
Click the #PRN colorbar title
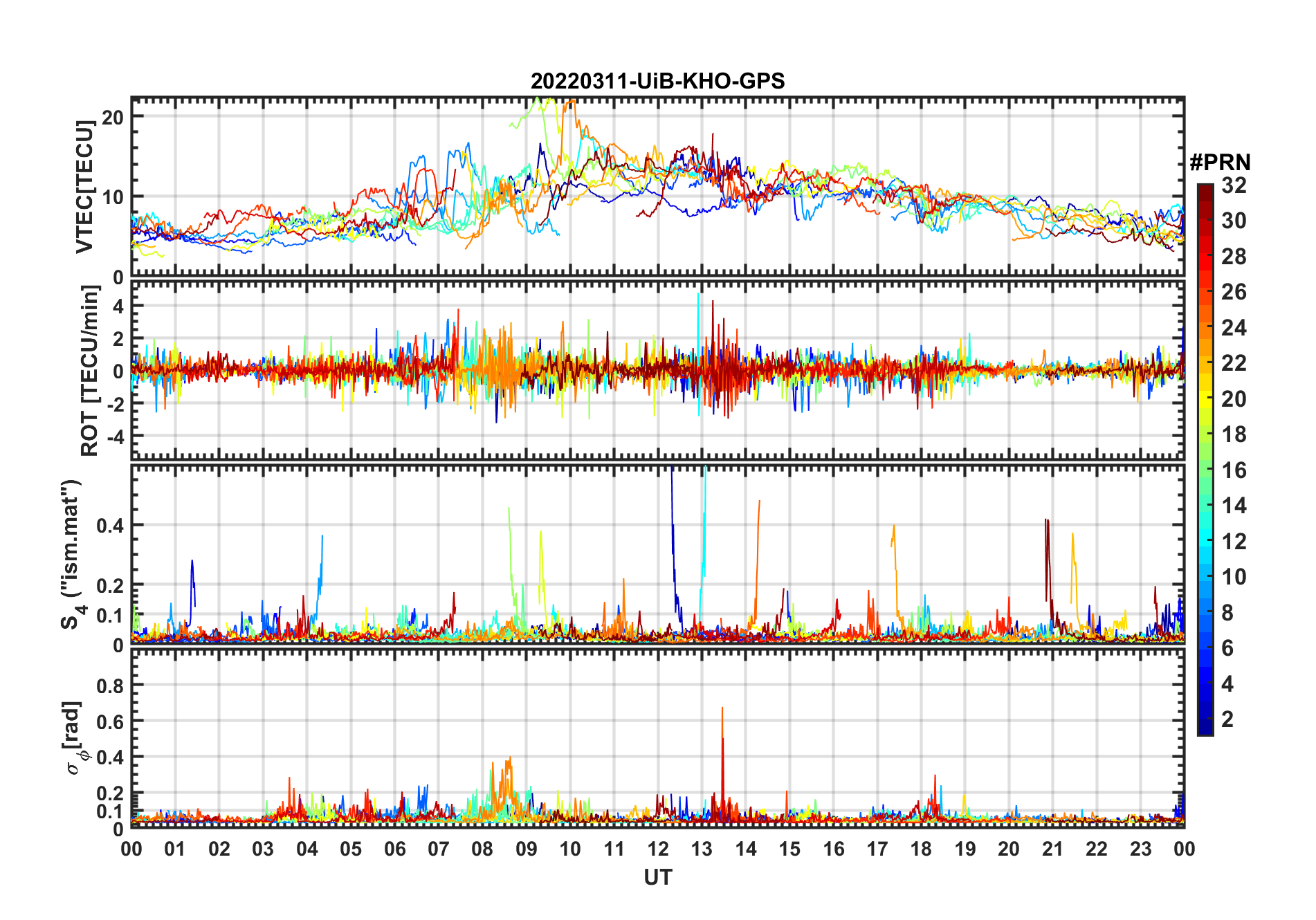[x=1221, y=163]
